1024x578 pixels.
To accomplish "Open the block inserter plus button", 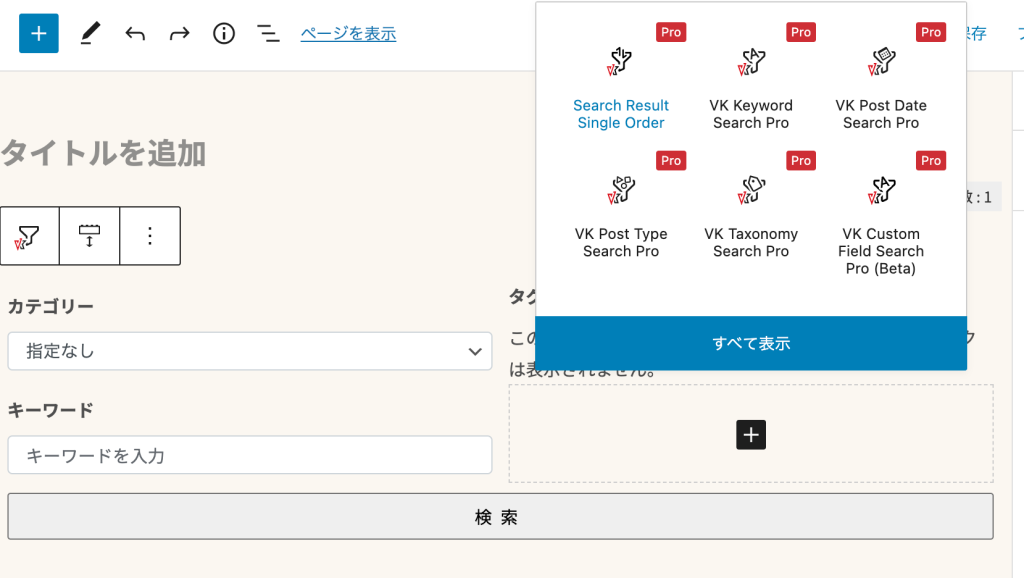I will [39, 33].
